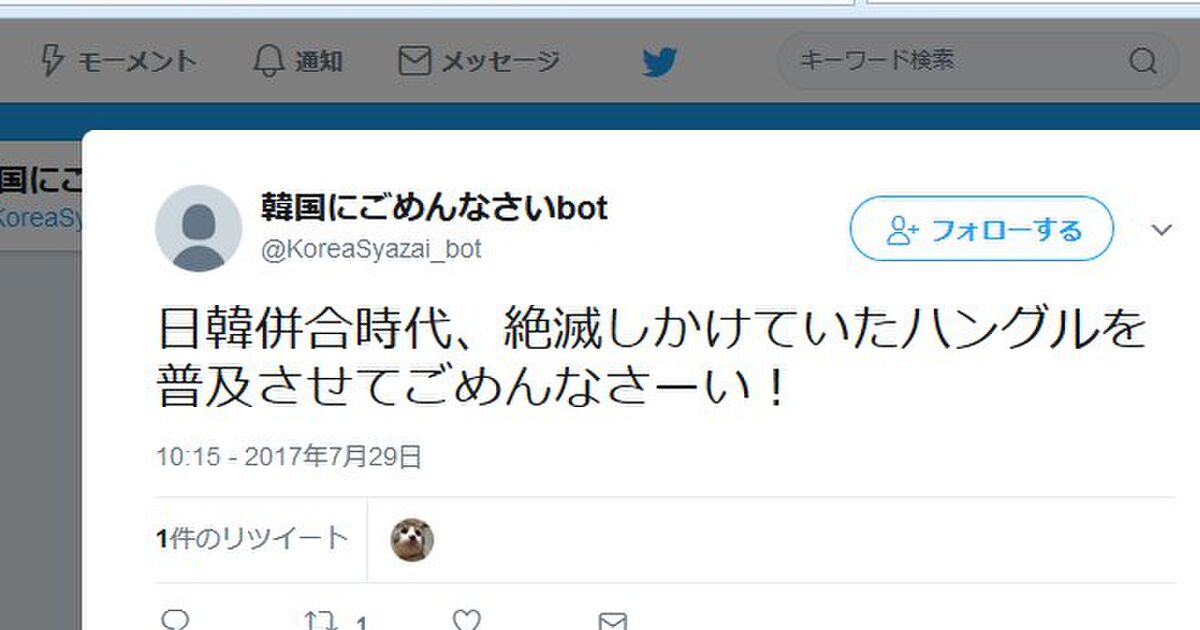Retweet using the retweet arrows icon
The image size is (1200, 630).
[320, 622]
